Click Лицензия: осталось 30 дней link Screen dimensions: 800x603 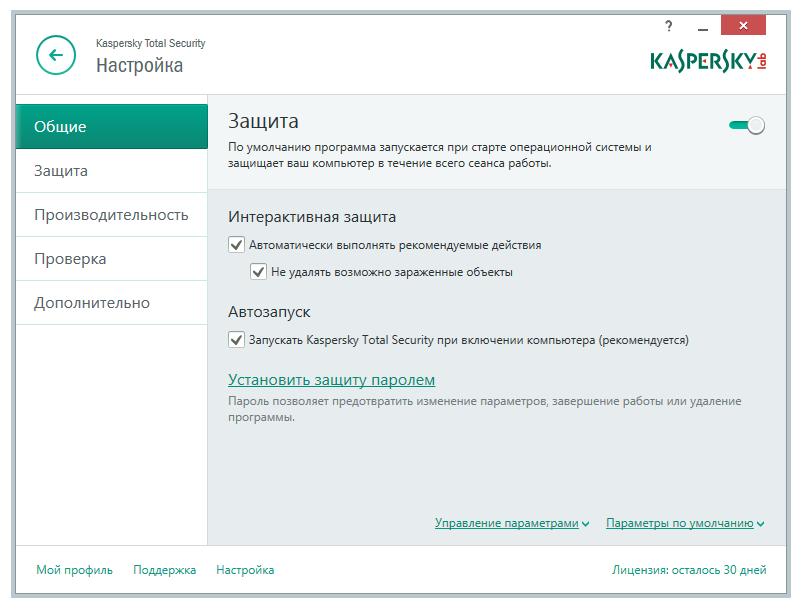click(x=689, y=570)
